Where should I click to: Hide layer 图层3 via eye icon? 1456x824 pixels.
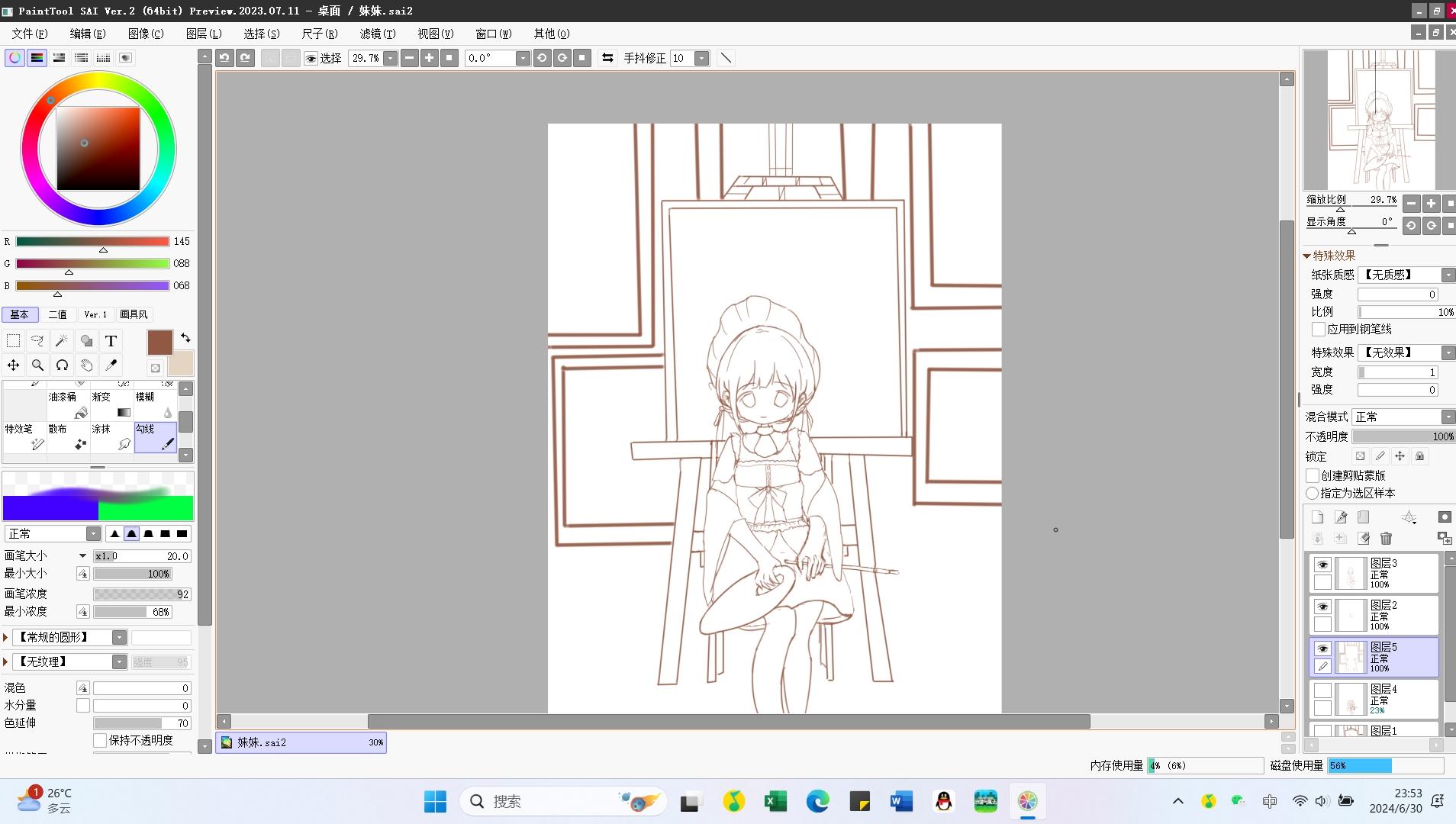[x=1322, y=565]
